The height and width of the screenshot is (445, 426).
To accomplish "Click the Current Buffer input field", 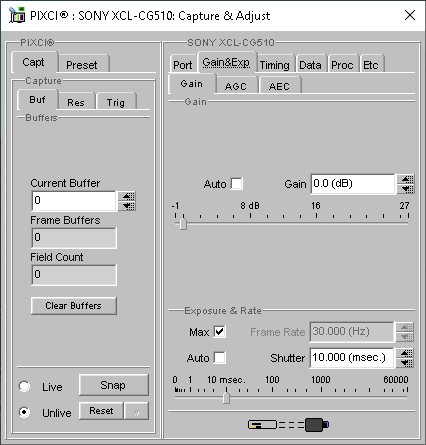I will coord(74,201).
